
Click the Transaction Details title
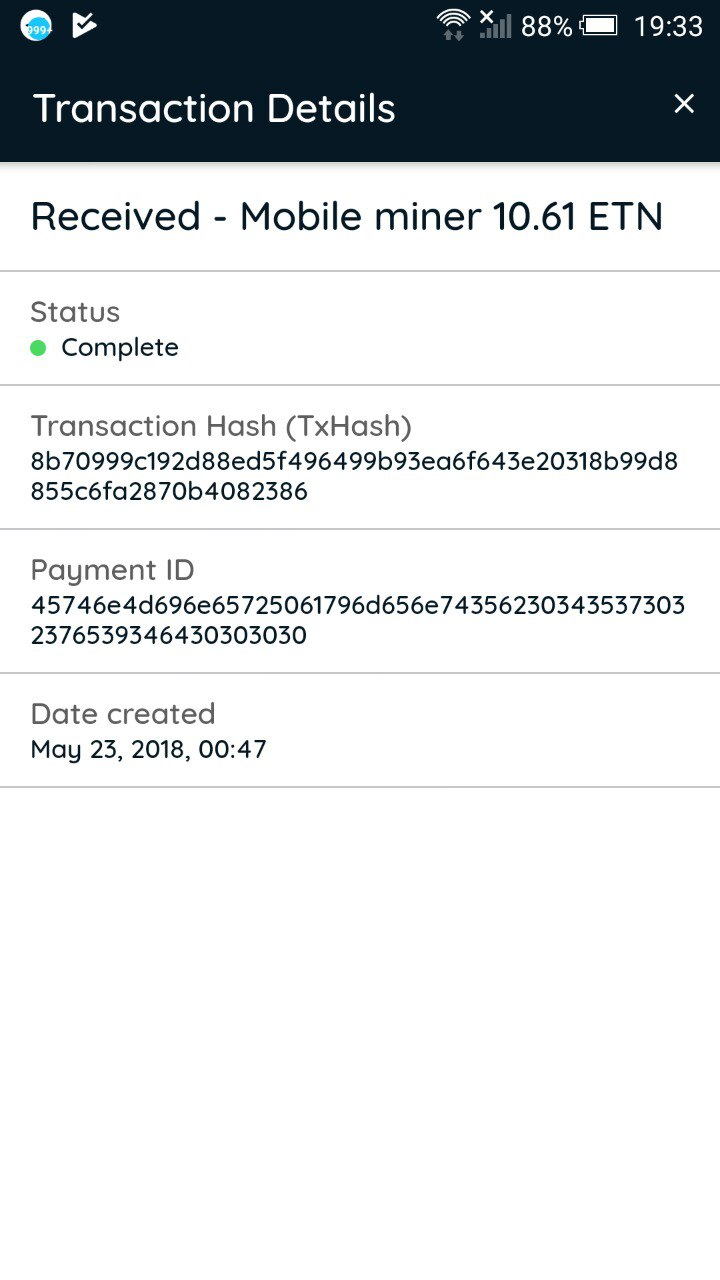point(214,108)
